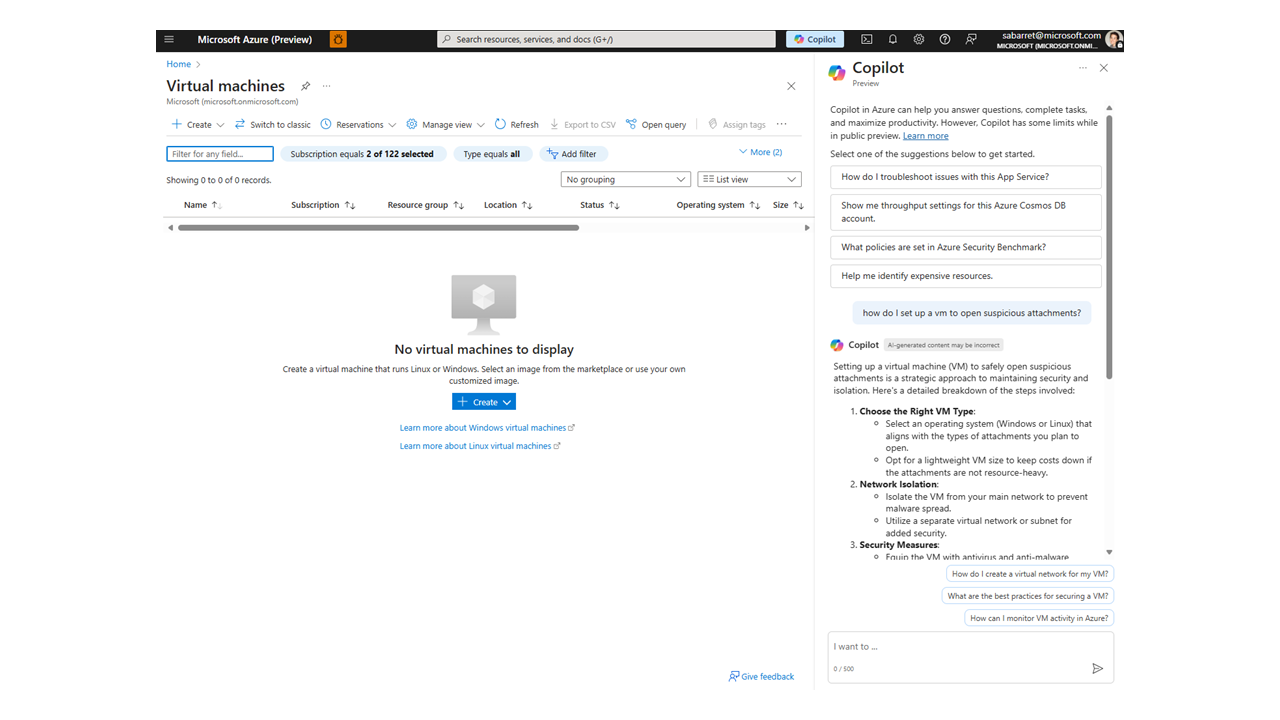The height and width of the screenshot is (720, 1280).
Task: Click Type equals all filter pill
Action: (492, 154)
